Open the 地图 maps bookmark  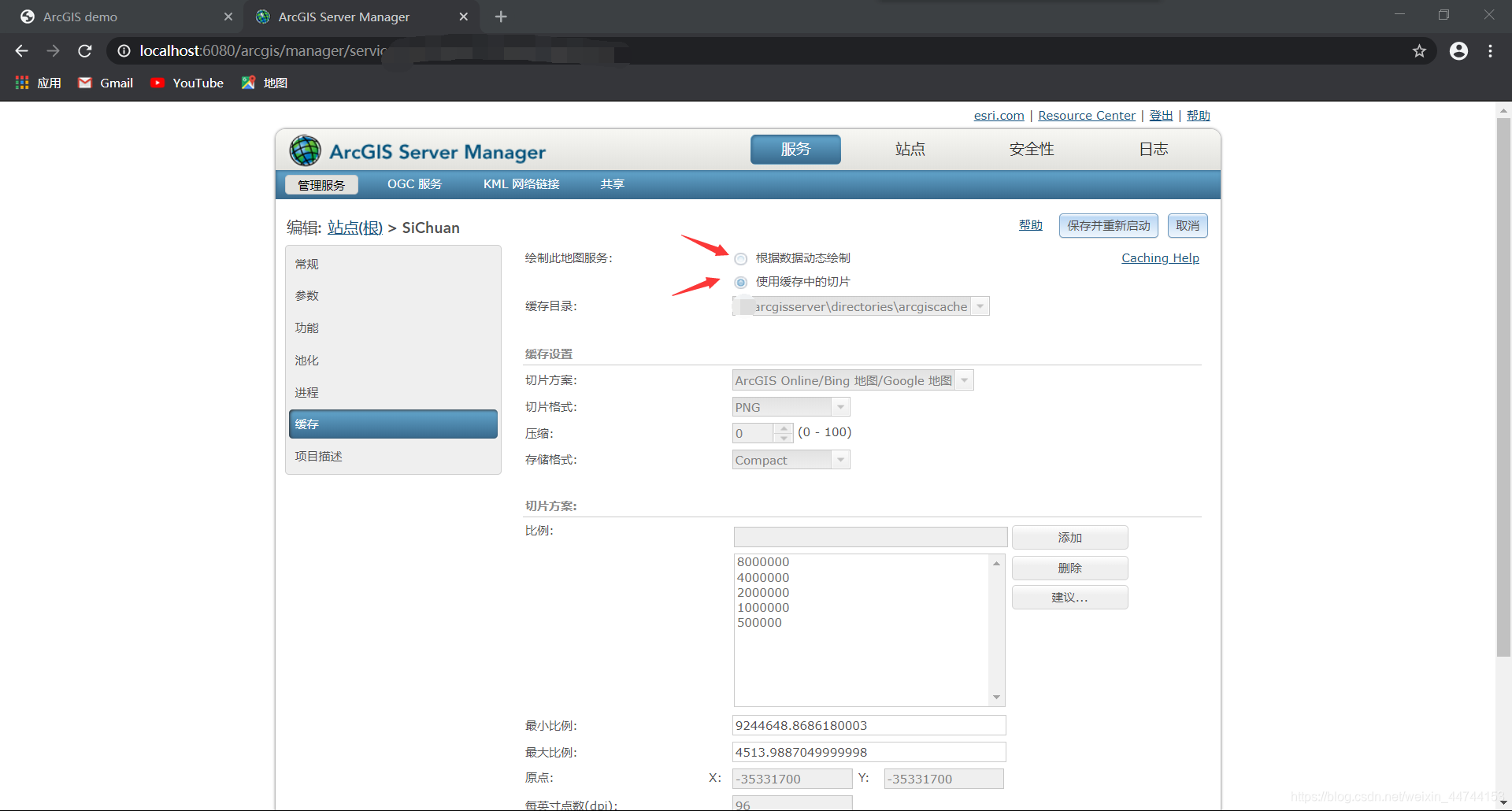click(x=265, y=83)
